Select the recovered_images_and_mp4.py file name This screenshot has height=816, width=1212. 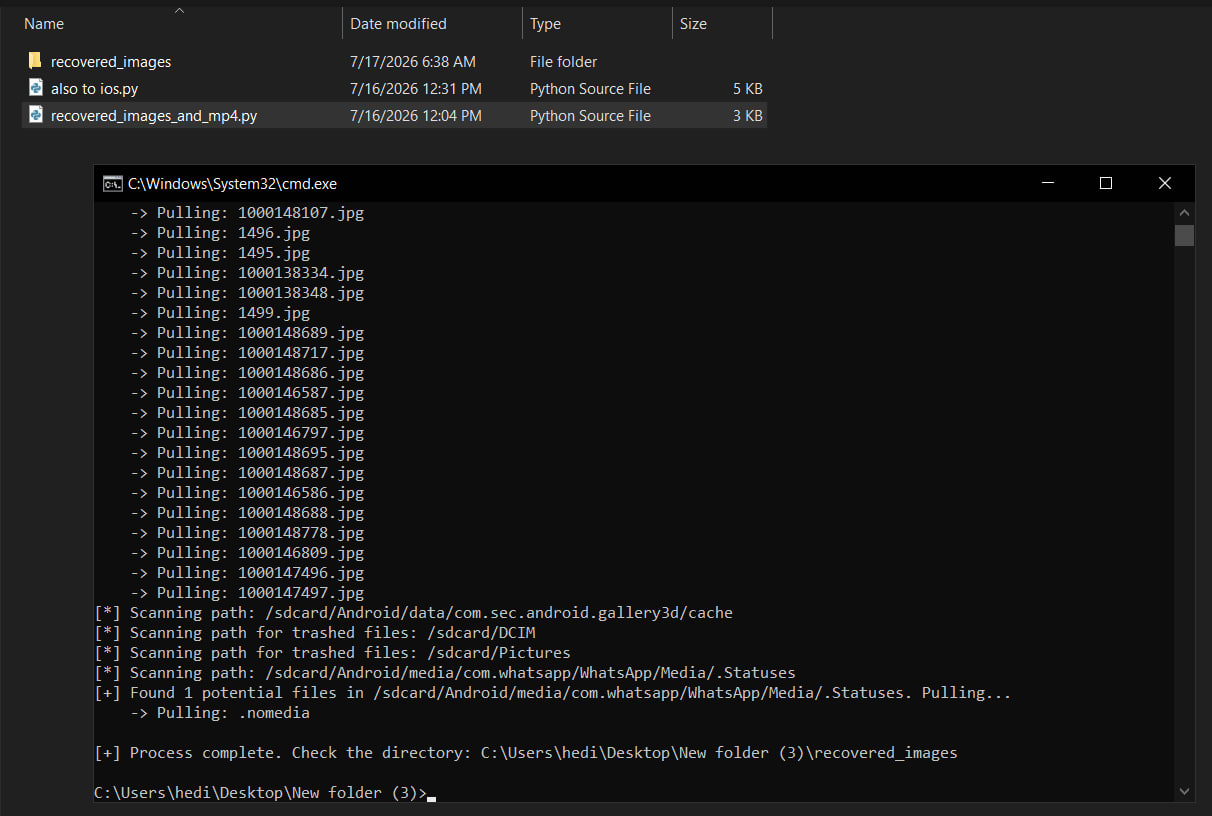pyautogui.click(x=154, y=116)
